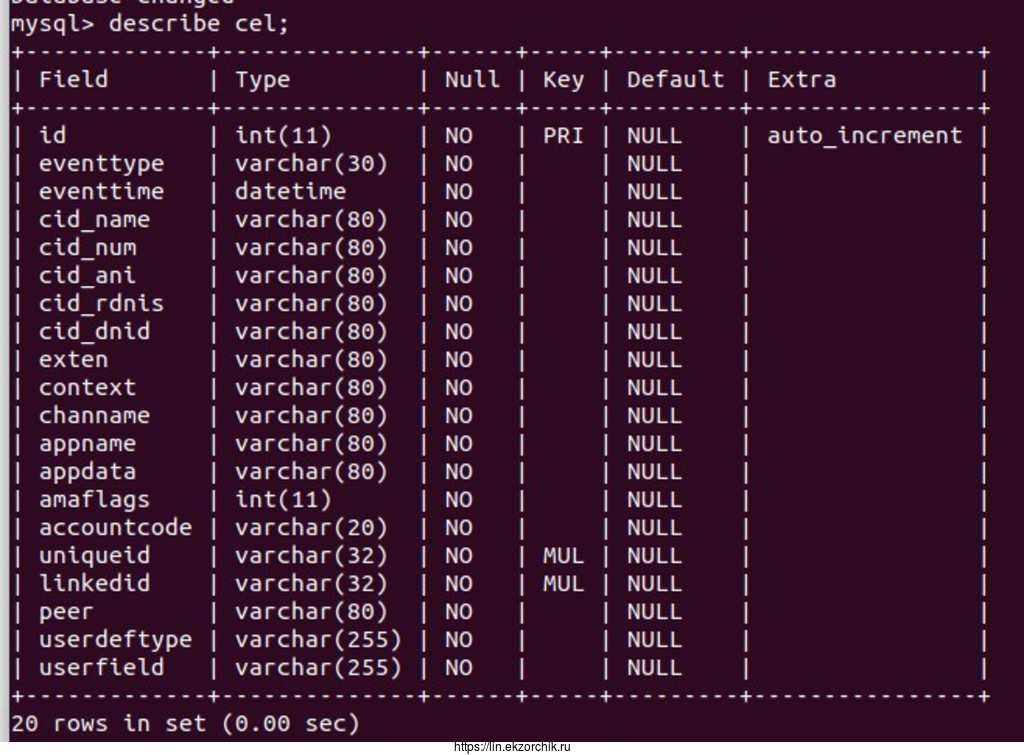Click the 'Field' column header
This screenshot has height=755, width=1024.
click(x=73, y=80)
